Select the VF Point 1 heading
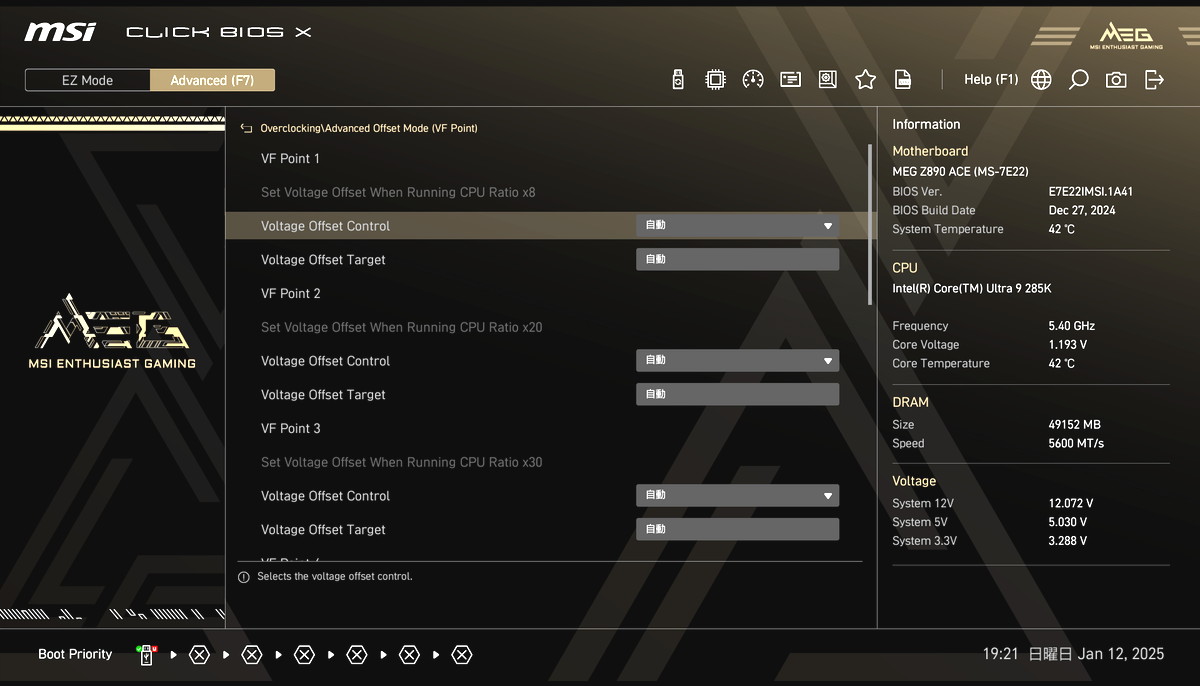This screenshot has height=686, width=1200. click(290, 159)
